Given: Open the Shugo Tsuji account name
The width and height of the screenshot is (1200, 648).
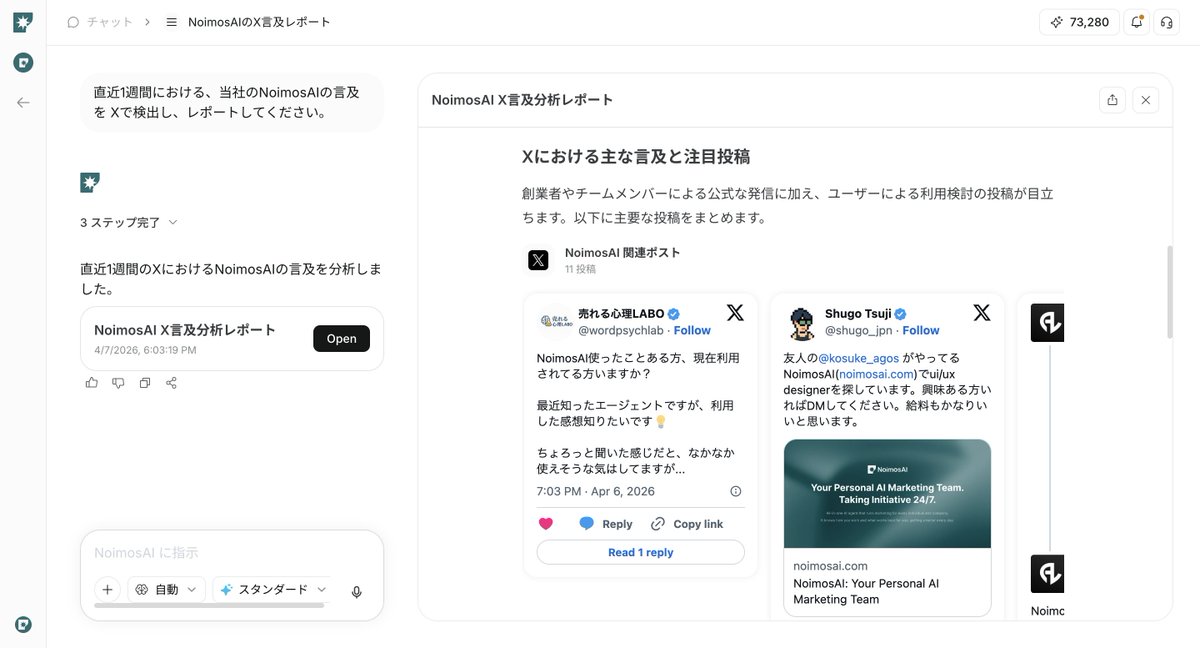Looking at the screenshot, I should [x=859, y=313].
